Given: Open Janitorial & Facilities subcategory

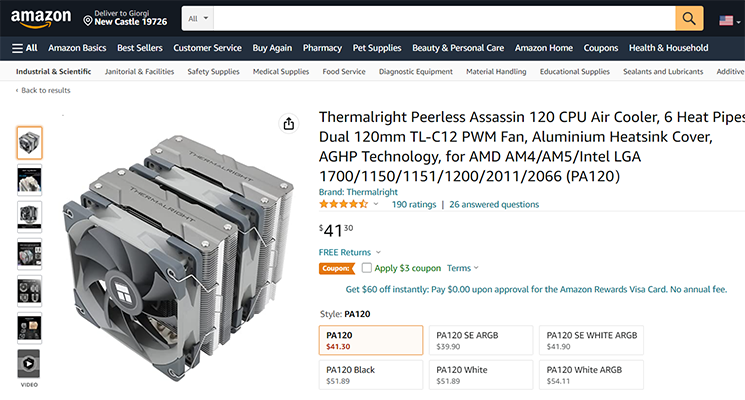Looking at the screenshot, I should pos(139,72).
